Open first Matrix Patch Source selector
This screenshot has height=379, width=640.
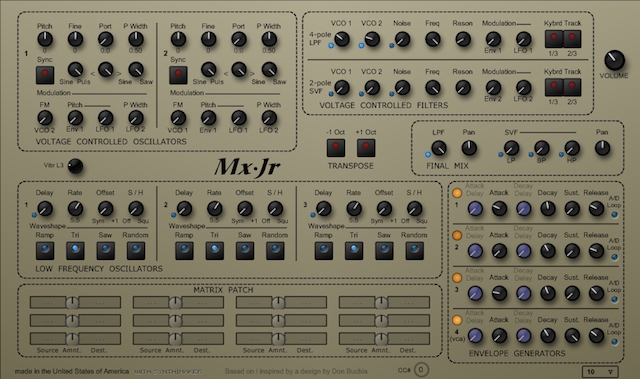click(48, 303)
